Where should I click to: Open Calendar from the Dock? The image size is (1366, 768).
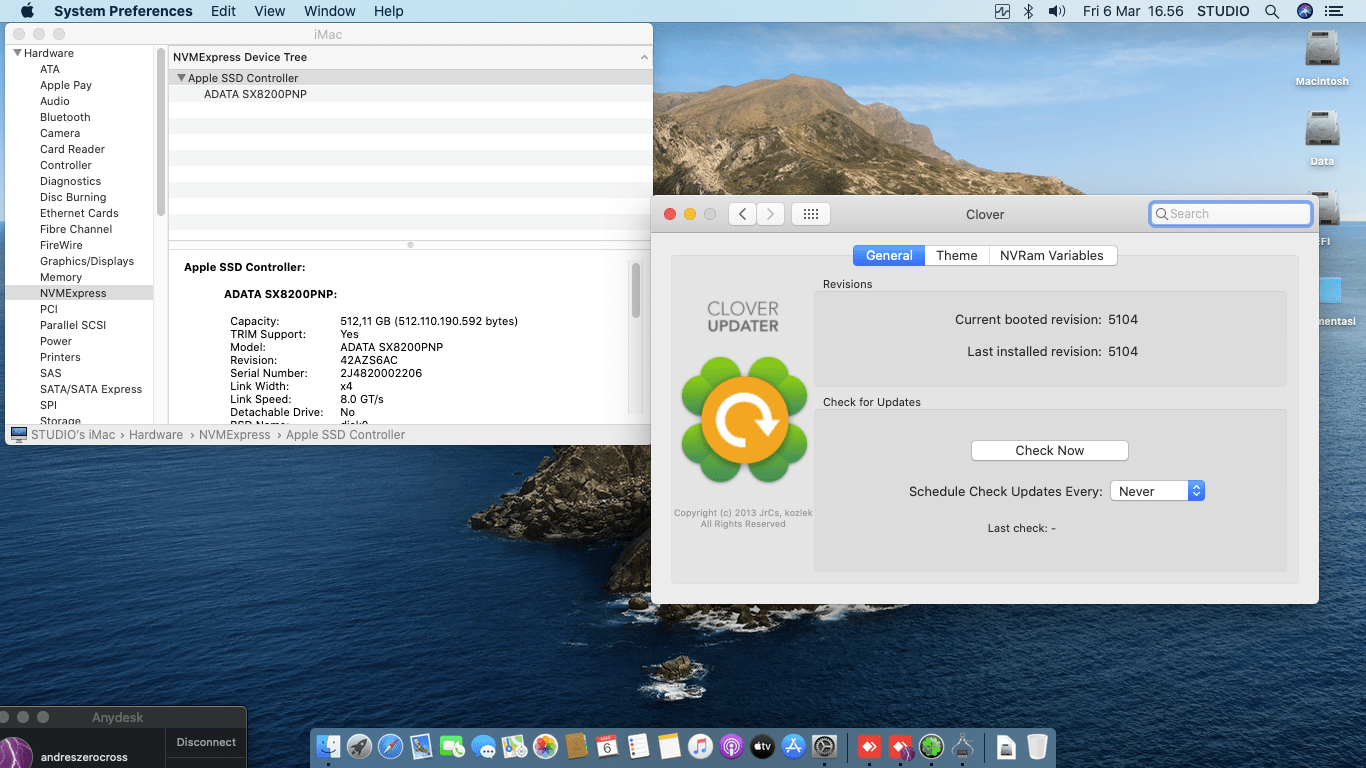pos(607,746)
